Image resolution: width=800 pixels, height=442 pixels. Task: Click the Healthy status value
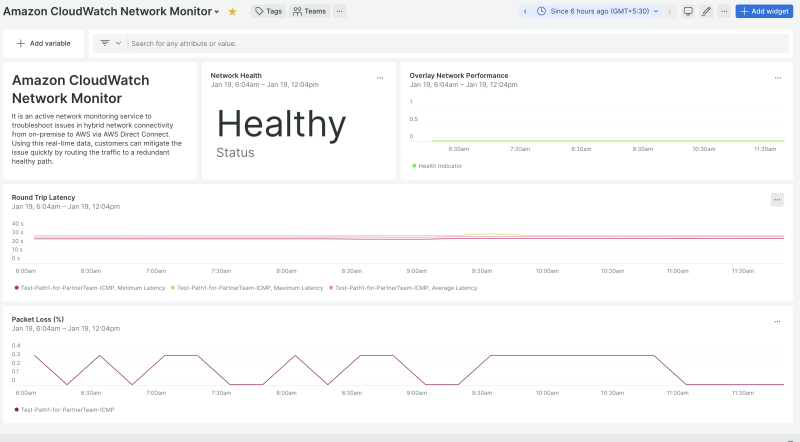click(x=281, y=124)
